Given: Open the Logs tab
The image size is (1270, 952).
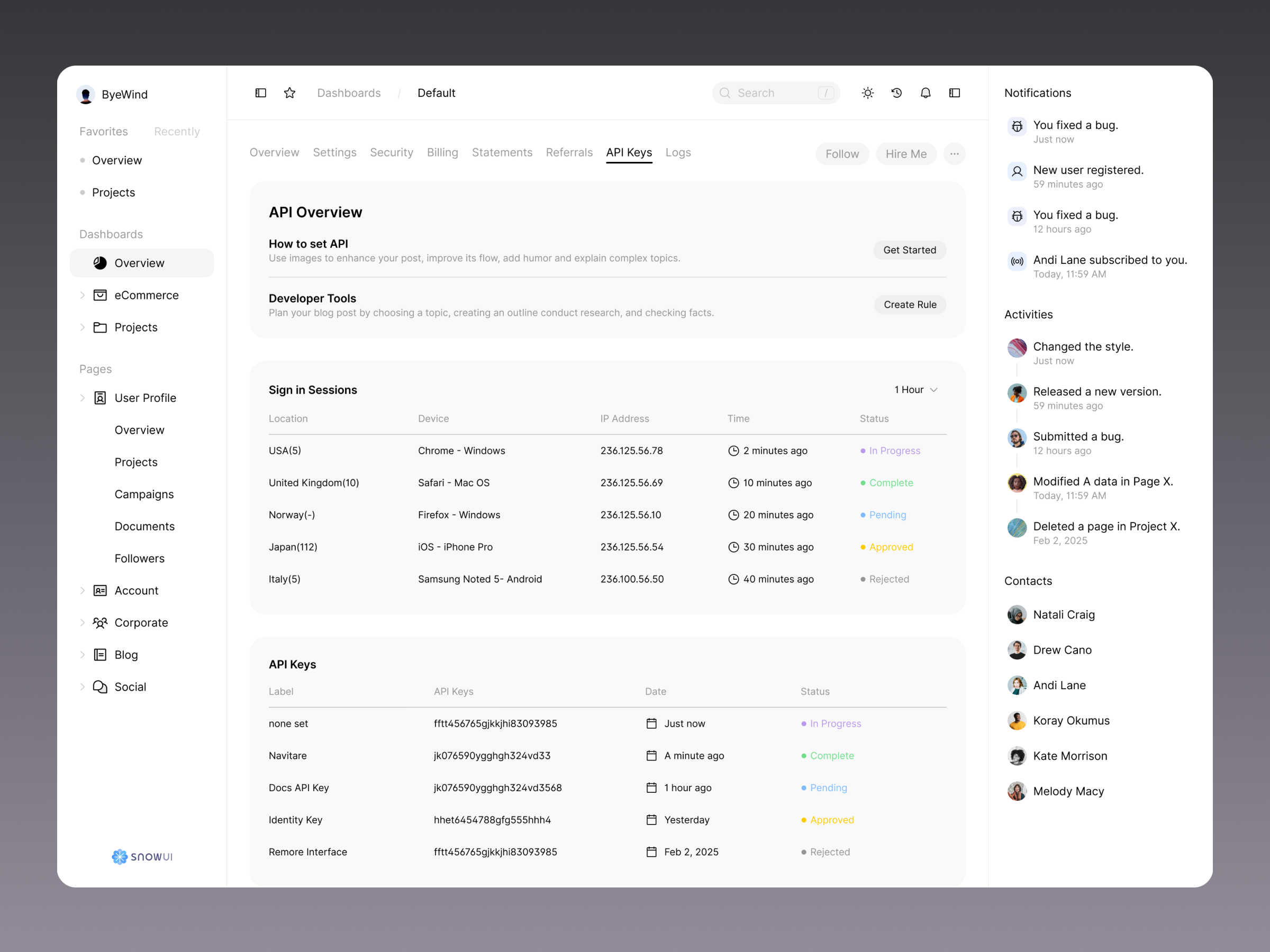Looking at the screenshot, I should click(678, 152).
